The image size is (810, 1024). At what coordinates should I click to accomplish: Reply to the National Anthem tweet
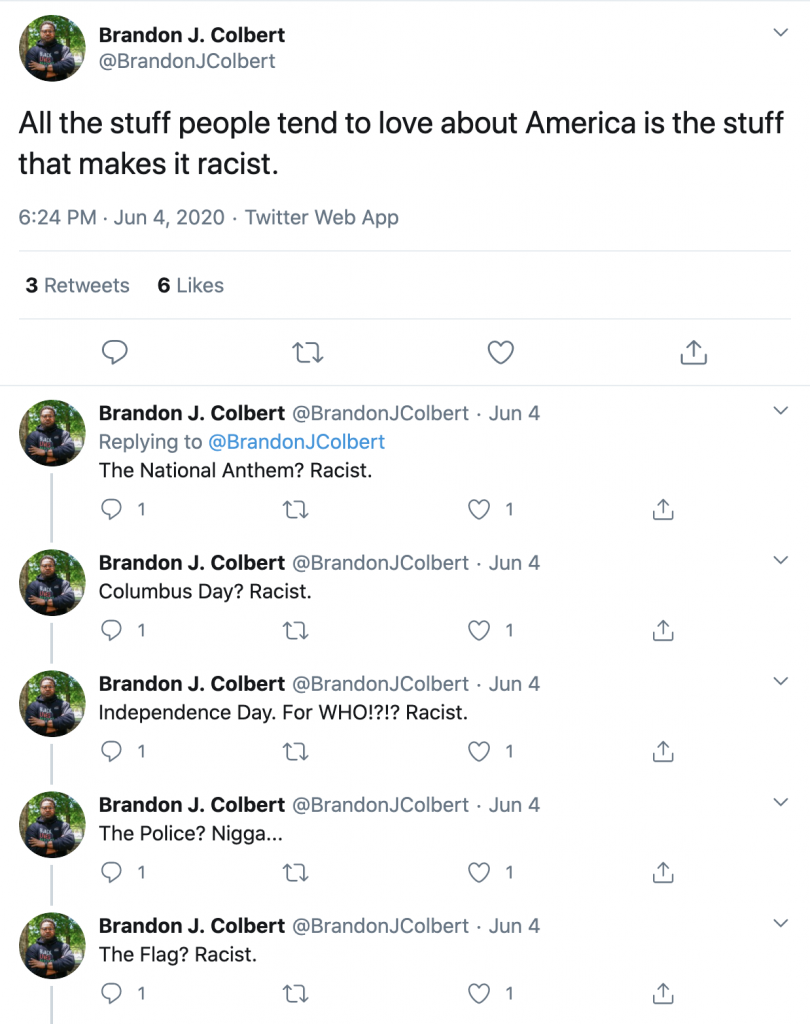click(x=113, y=510)
